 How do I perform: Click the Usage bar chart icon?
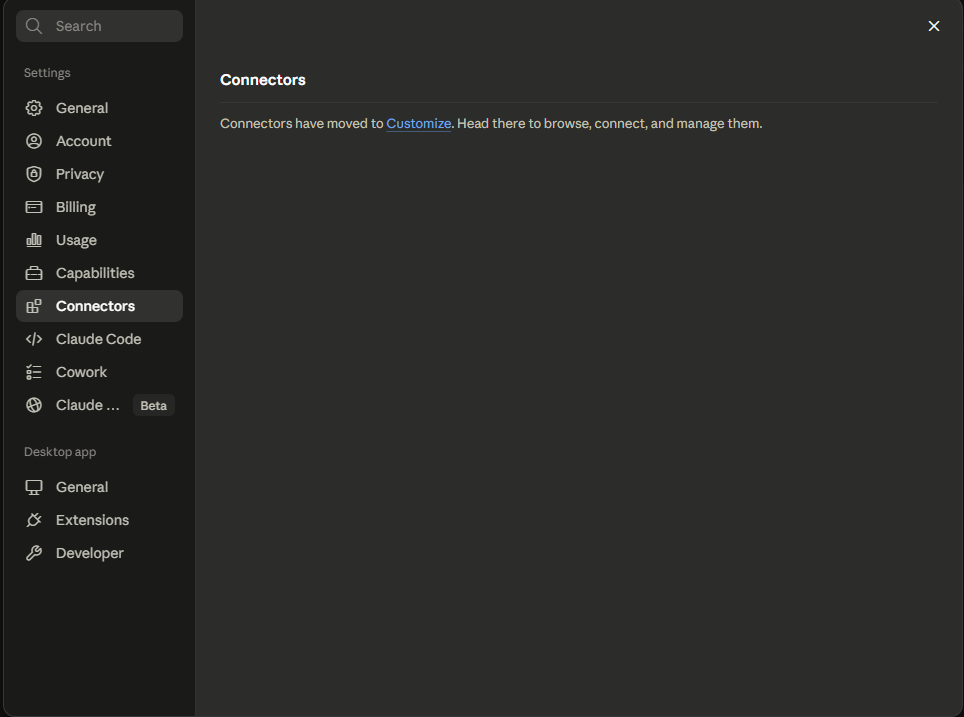click(x=34, y=240)
